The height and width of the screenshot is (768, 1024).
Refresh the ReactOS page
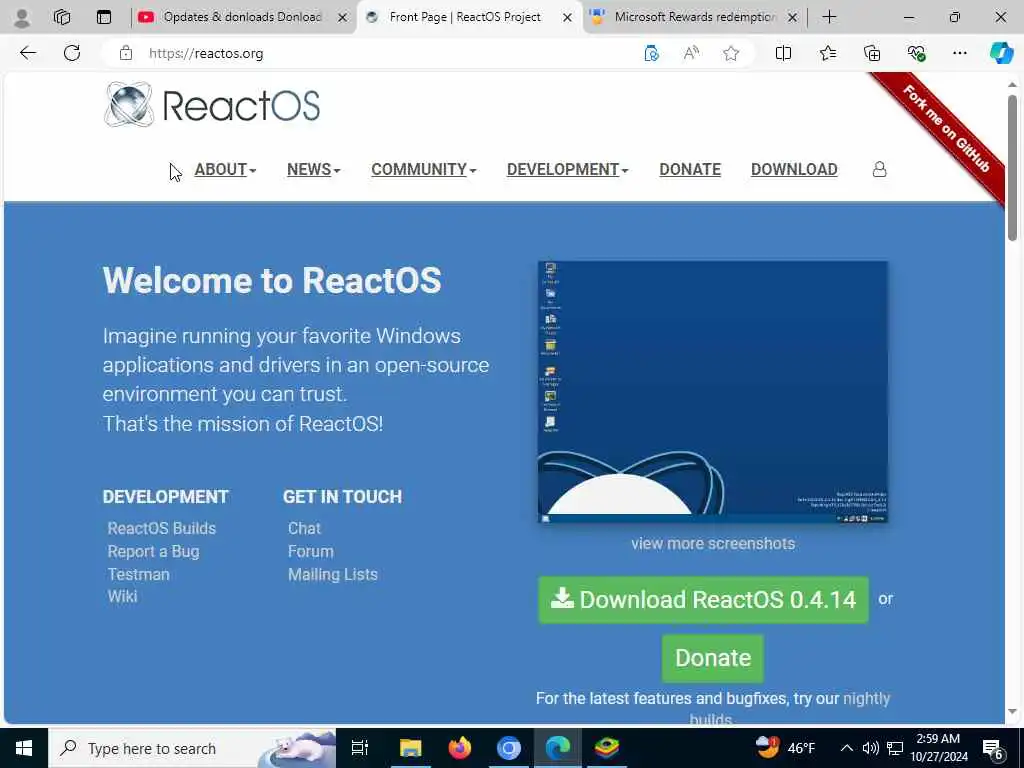click(x=72, y=53)
